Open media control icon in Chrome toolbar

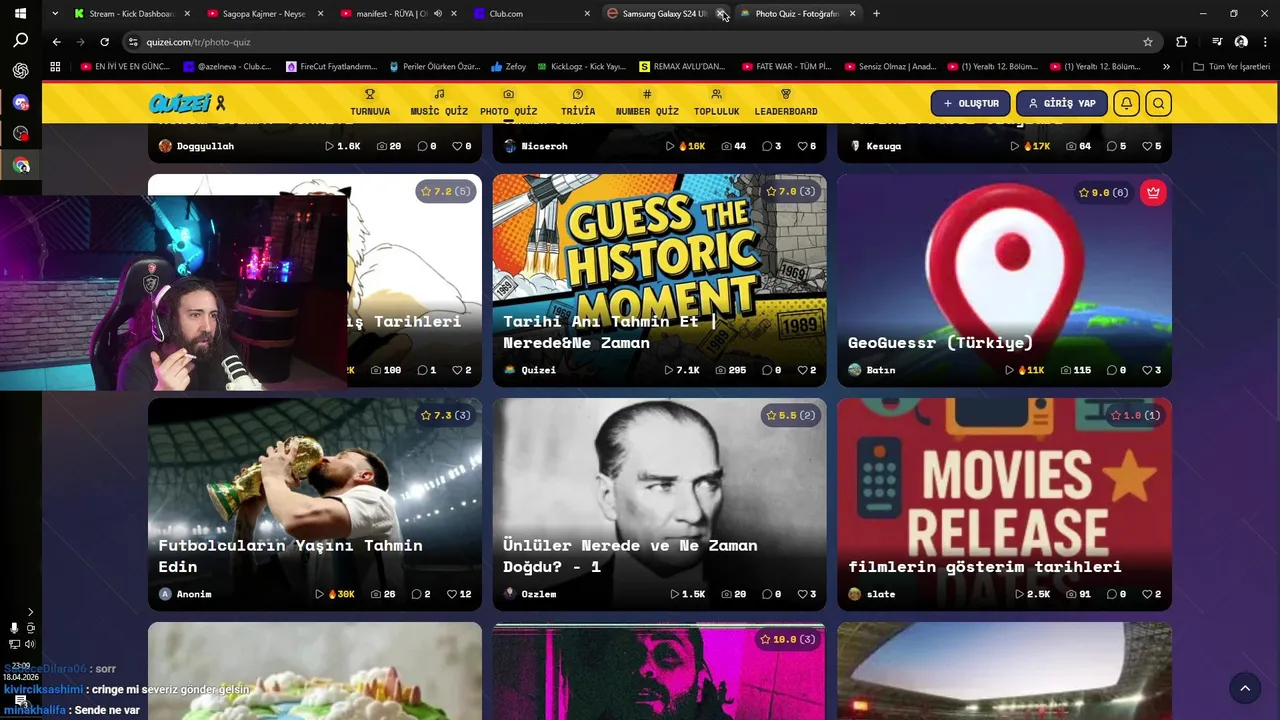click(x=1217, y=42)
